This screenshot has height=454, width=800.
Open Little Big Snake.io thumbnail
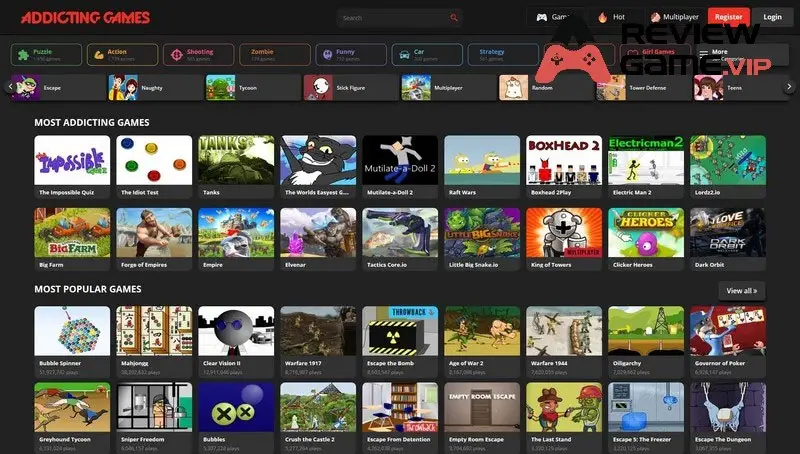point(482,233)
